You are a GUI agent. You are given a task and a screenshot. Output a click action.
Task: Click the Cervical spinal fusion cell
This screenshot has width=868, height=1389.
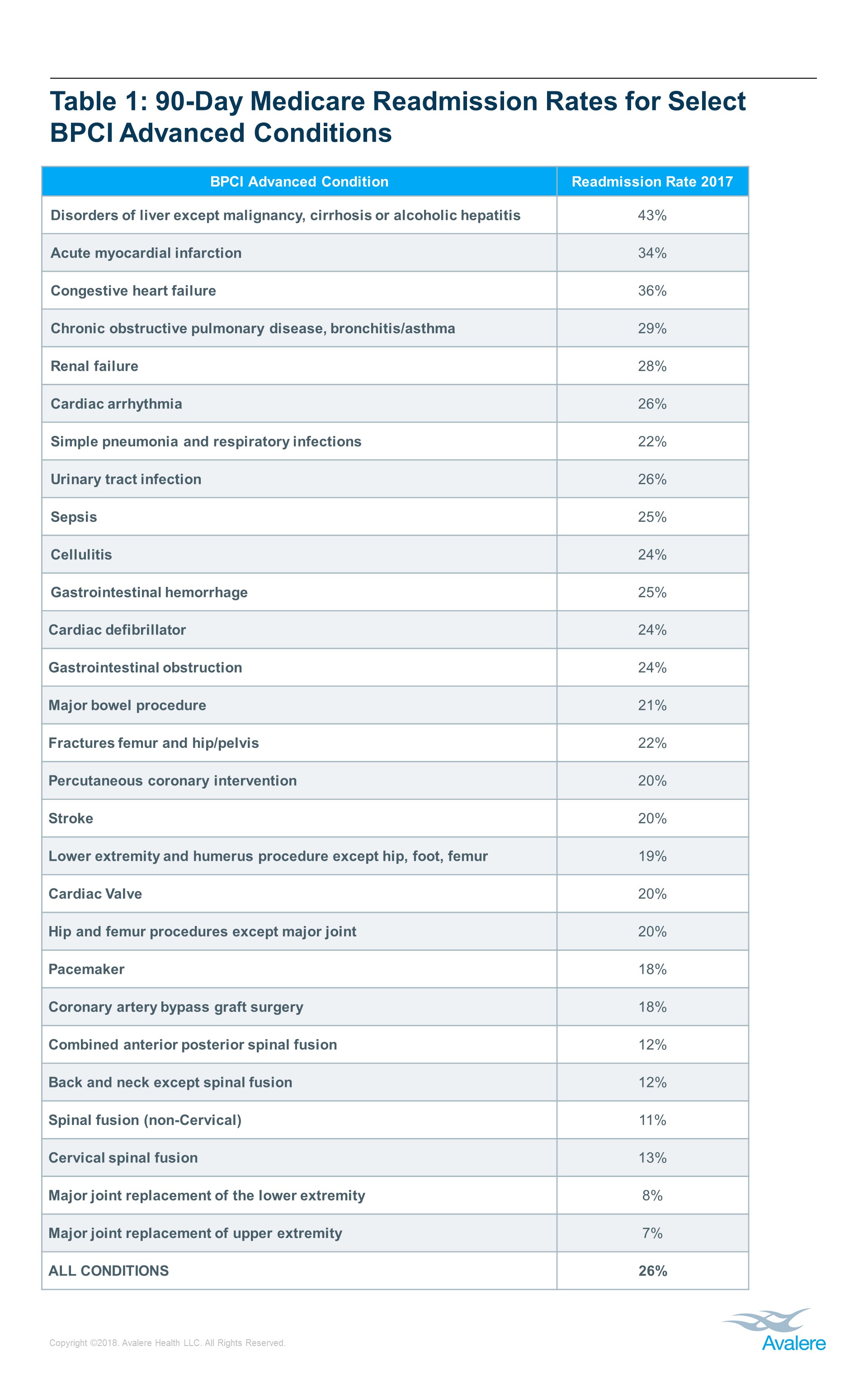point(123,1157)
